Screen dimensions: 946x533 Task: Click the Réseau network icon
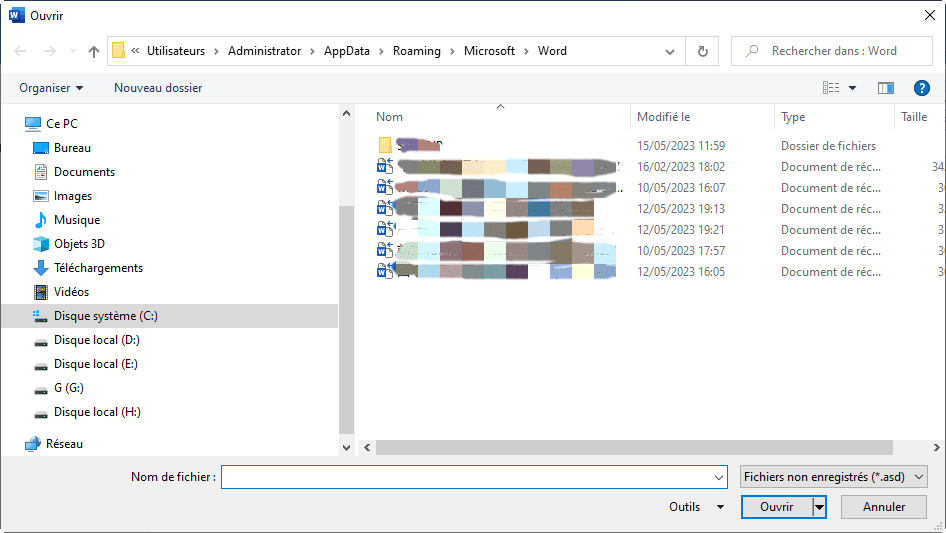click(x=33, y=444)
